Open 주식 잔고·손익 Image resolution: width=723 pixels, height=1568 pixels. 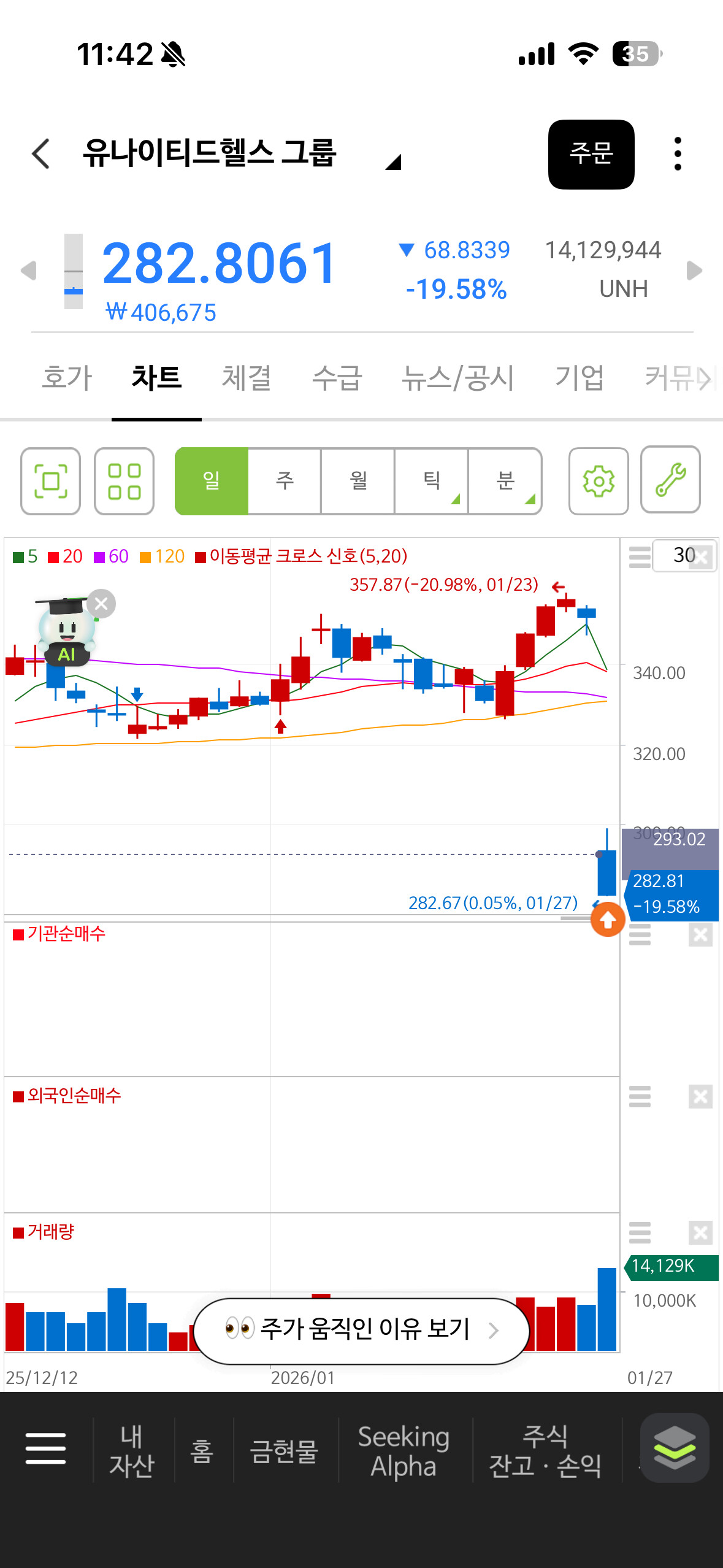pyautogui.click(x=545, y=1451)
